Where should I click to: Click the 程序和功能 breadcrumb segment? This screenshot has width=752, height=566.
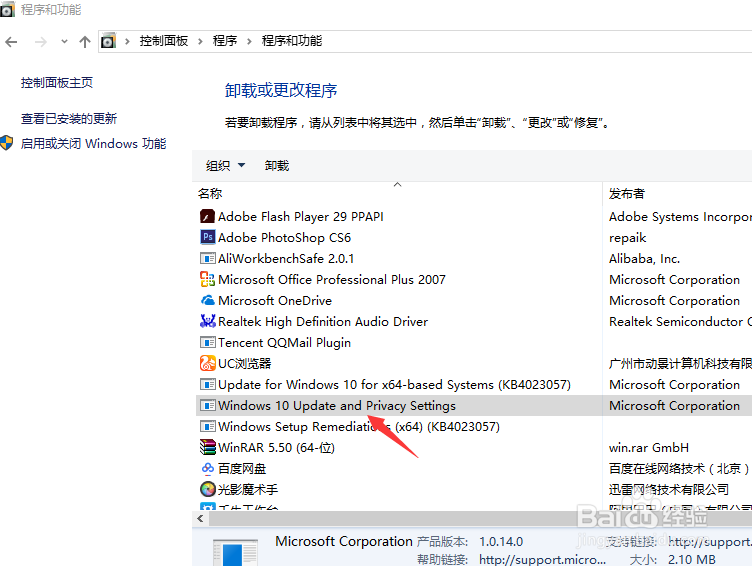pos(292,41)
